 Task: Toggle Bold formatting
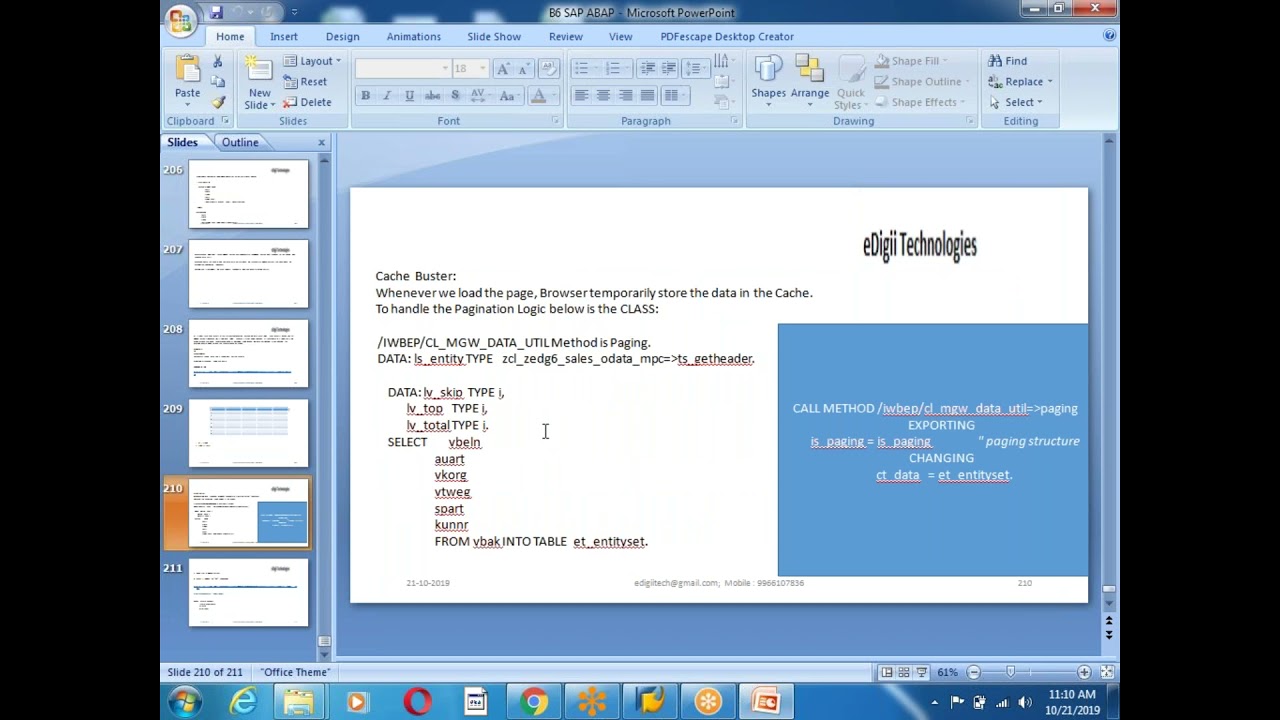pos(365,96)
